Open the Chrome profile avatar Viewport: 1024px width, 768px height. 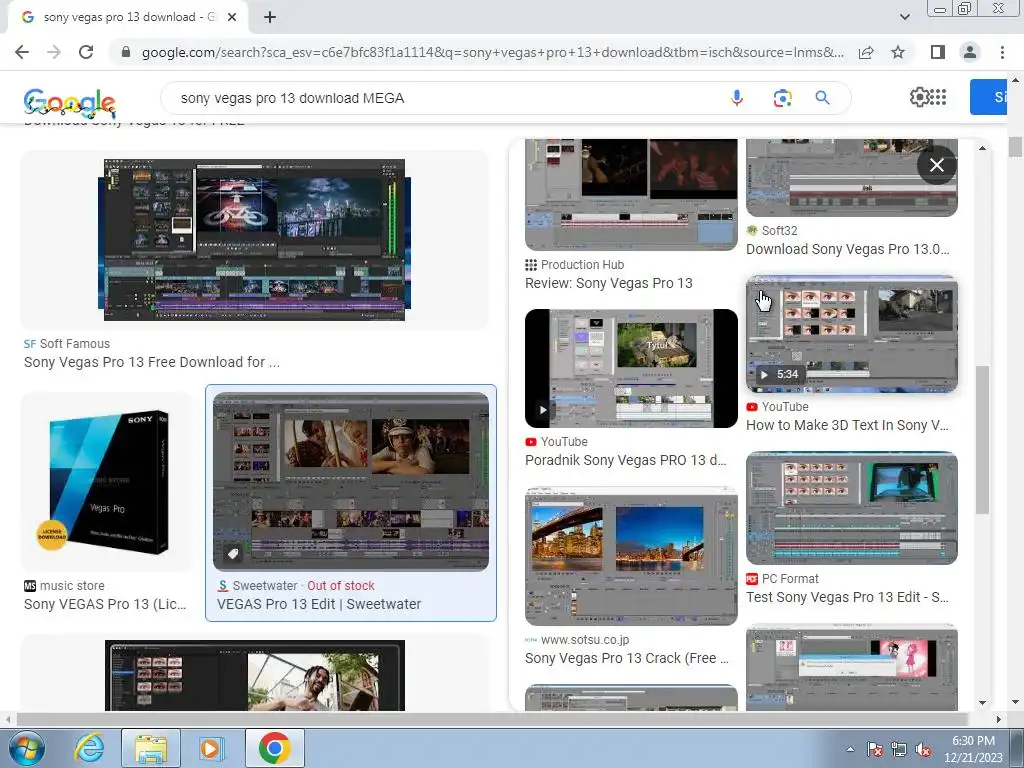(970, 52)
